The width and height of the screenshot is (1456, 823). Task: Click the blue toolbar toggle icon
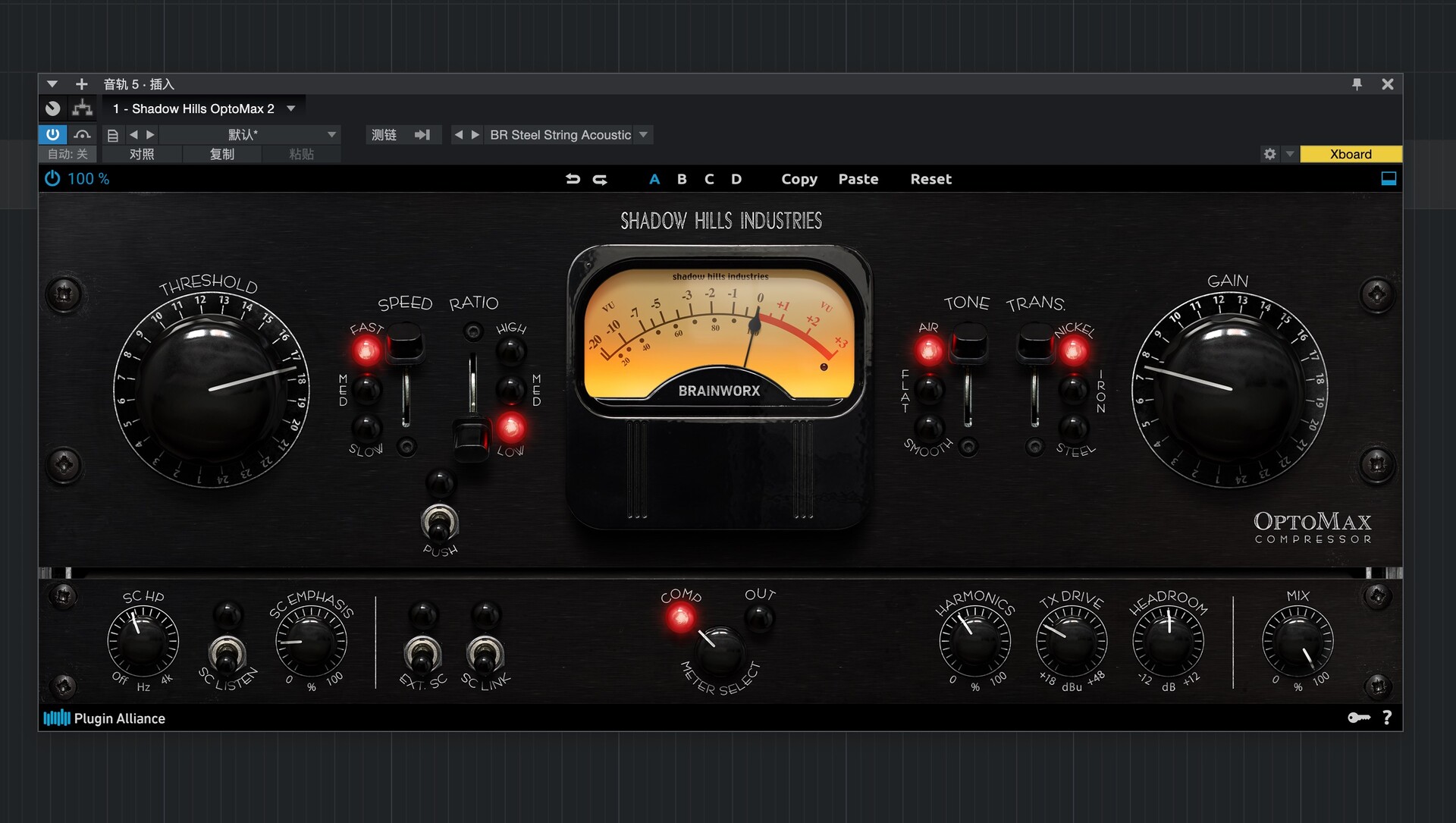tap(1388, 179)
